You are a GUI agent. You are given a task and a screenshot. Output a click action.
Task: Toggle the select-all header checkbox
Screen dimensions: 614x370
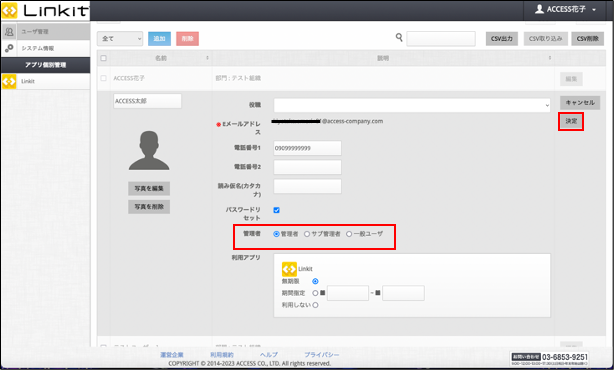(x=103, y=58)
